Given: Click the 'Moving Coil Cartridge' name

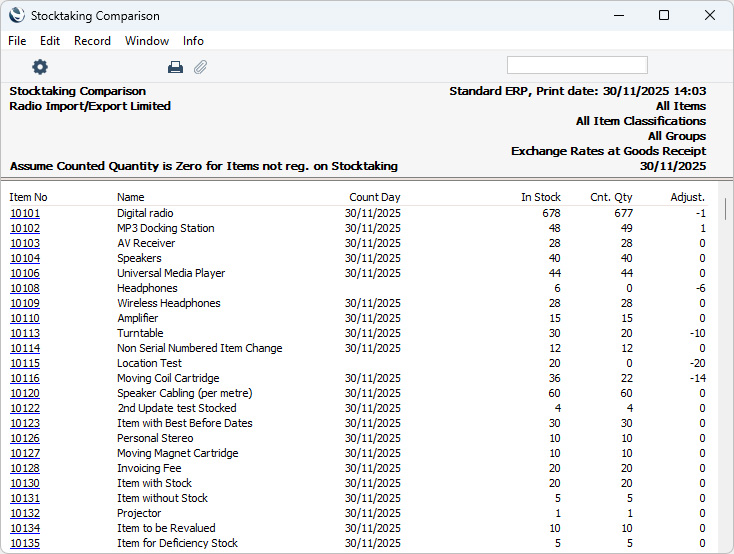Looking at the screenshot, I should tap(168, 378).
